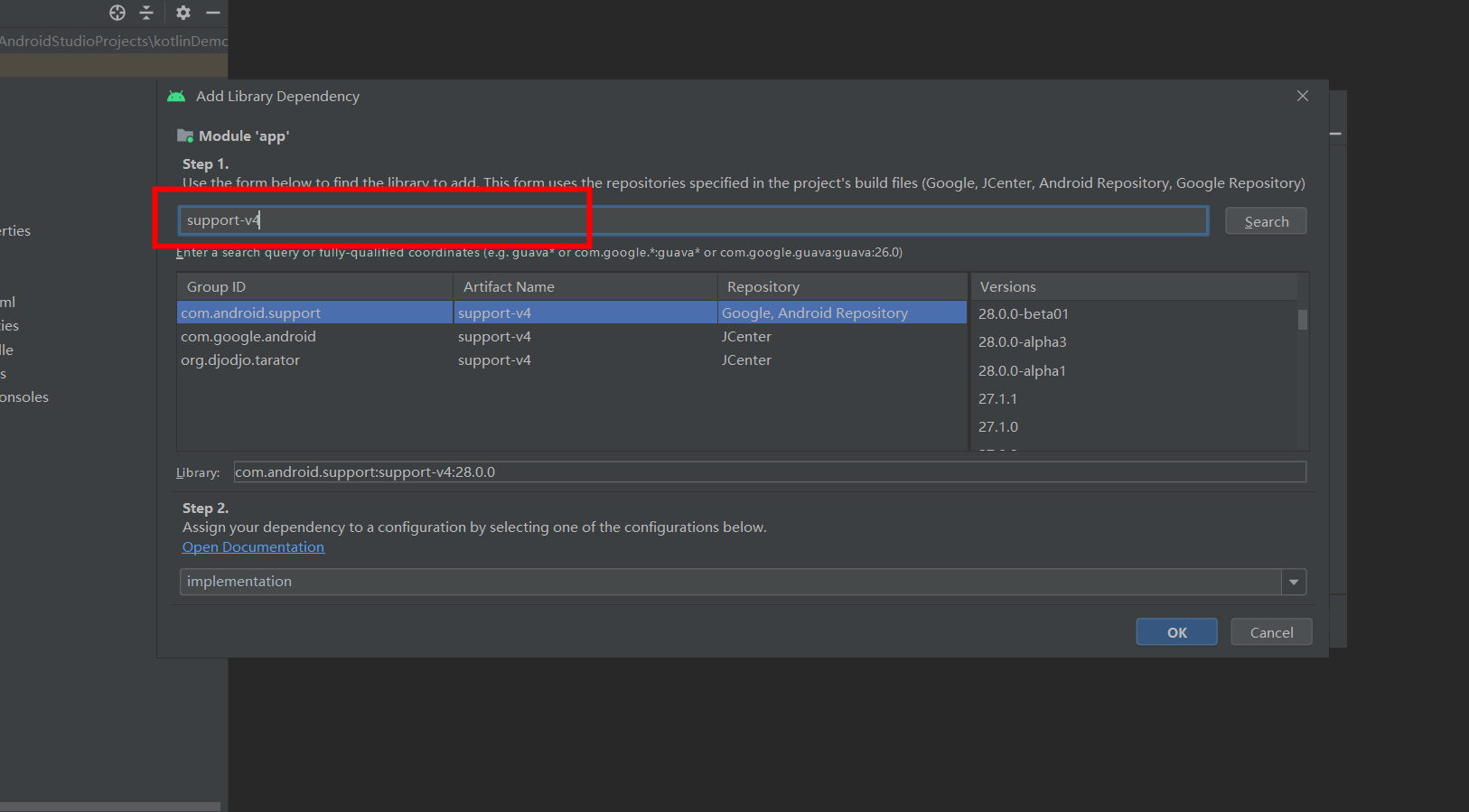This screenshot has height=812, width=1469.
Task: Click the Cancel button
Action: [1271, 632]
